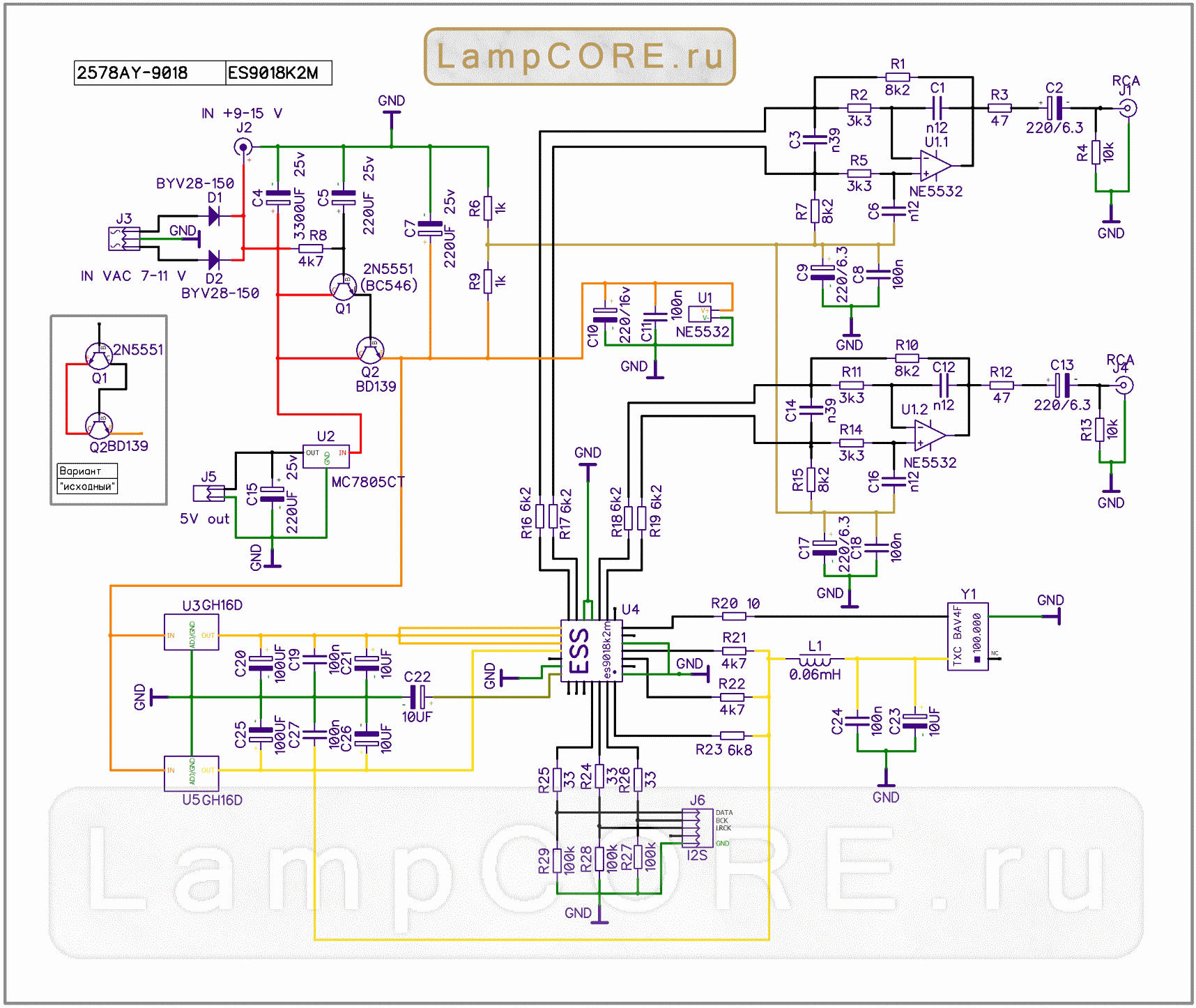The height and width of the screenshot is (1008, 1196).
Task: Select the J6 I2S input header
Action: click(x=697, y=827)
